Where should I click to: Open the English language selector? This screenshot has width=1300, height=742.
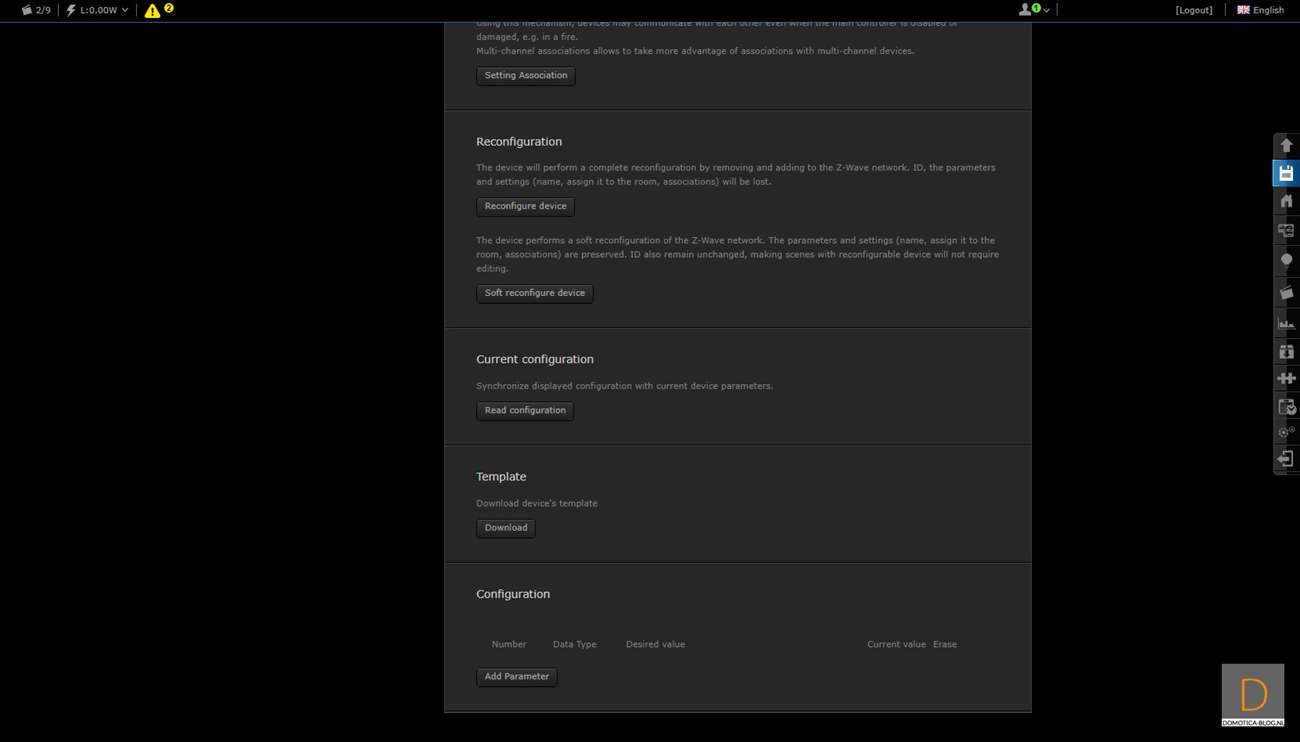(1260, 10)
